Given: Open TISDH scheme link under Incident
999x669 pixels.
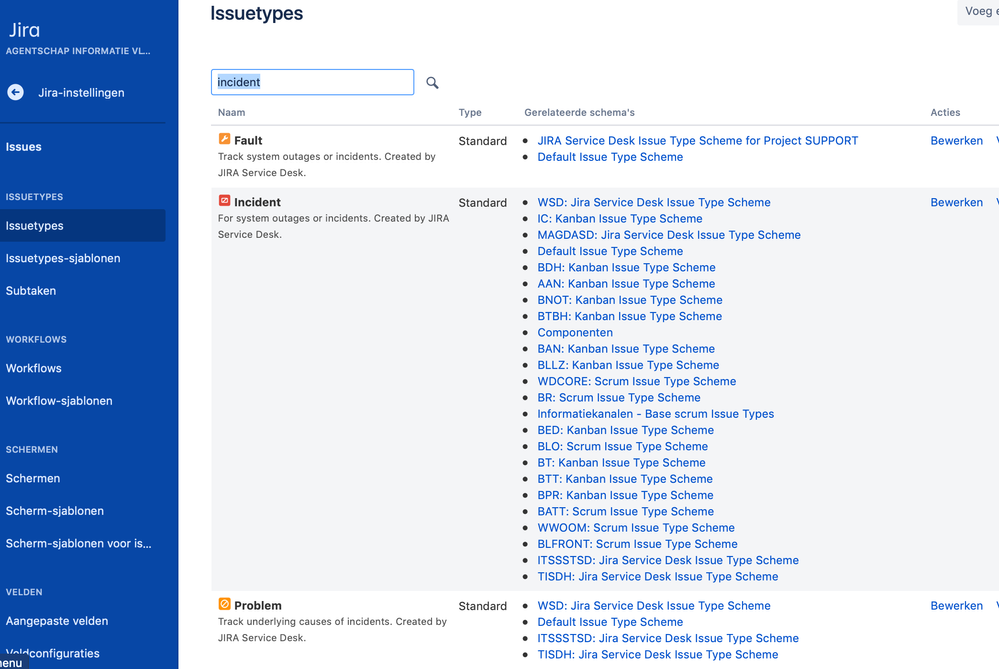Looking at the screenshot, I should coord(658,577).
